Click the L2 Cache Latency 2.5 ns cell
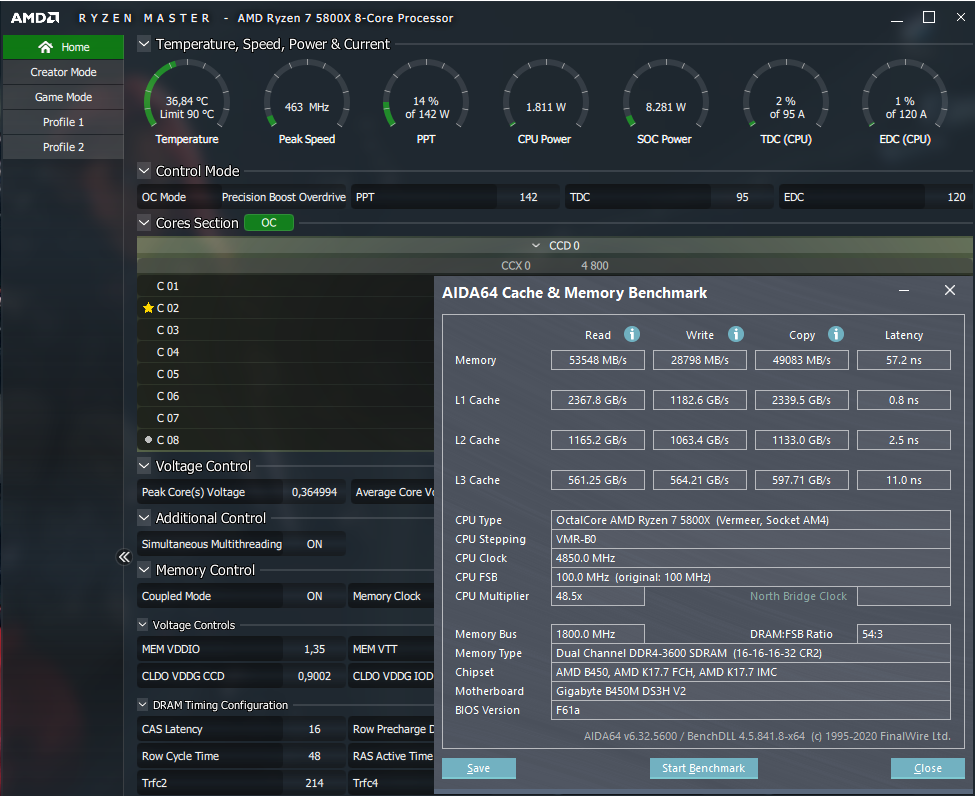Screen dimensions: 975x797 pos(903,440)
